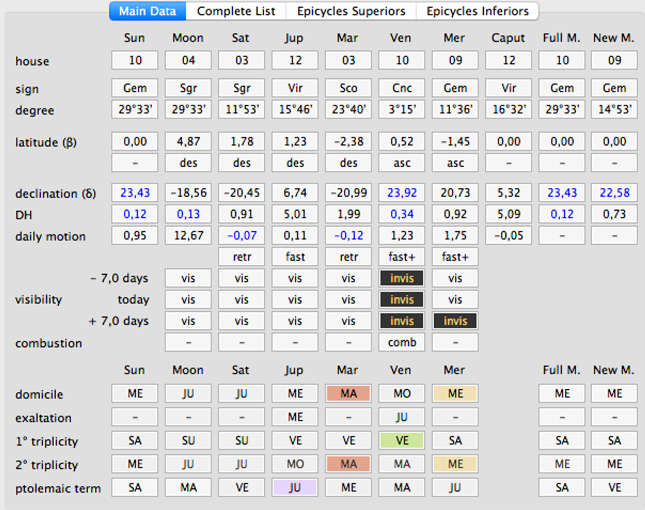
Task: Click the Mars sign field Sco
Action: point(348,88)
